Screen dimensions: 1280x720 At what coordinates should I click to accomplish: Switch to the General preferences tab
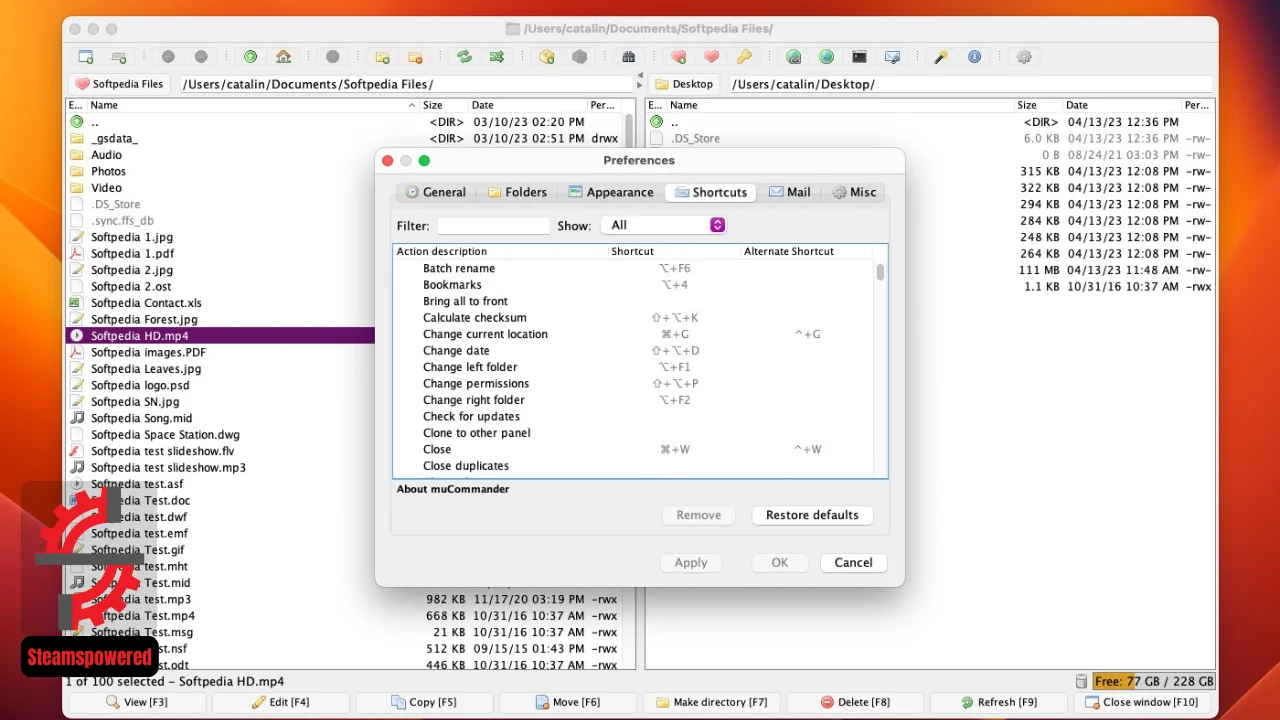[x=435, y=192]
